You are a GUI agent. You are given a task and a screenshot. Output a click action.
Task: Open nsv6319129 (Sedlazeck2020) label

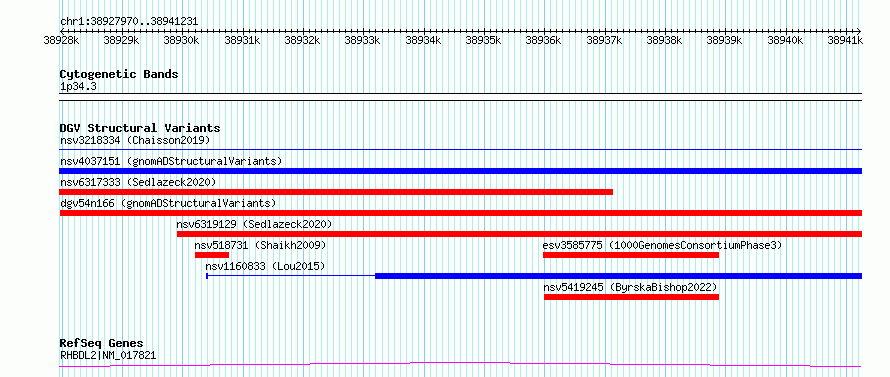coord(254,224)
